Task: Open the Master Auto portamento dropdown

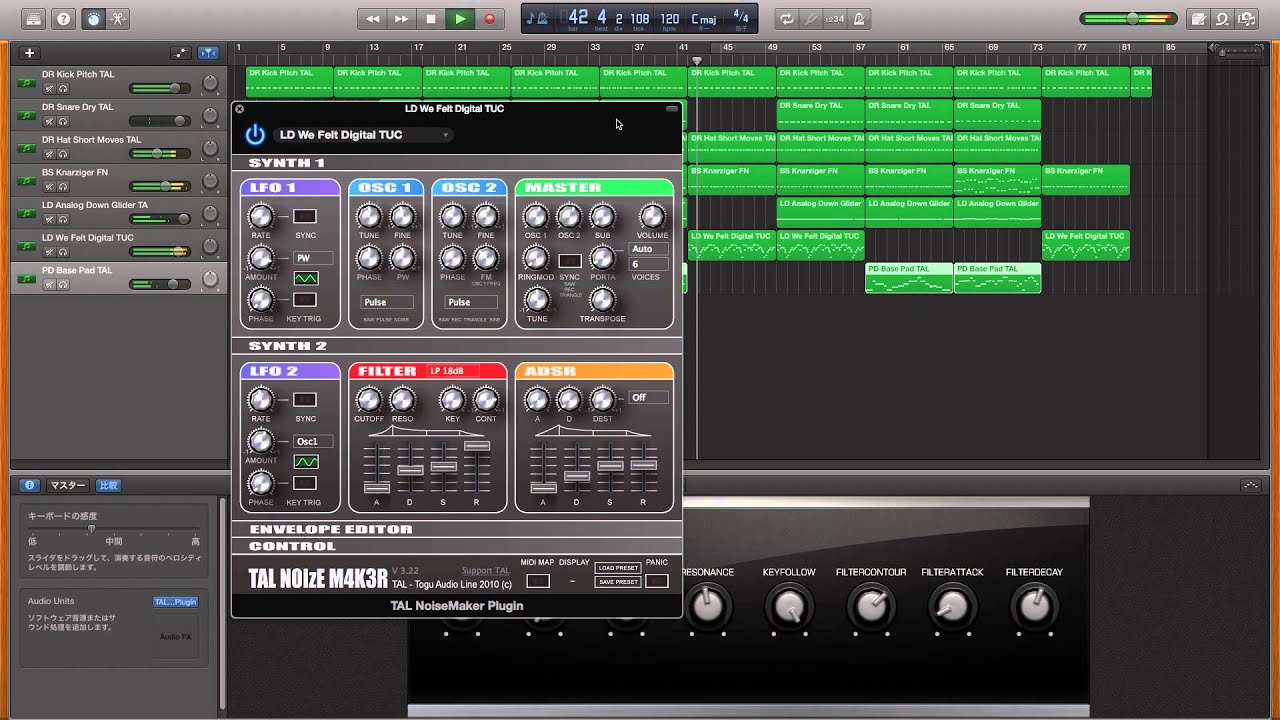Action: (648, 249)
